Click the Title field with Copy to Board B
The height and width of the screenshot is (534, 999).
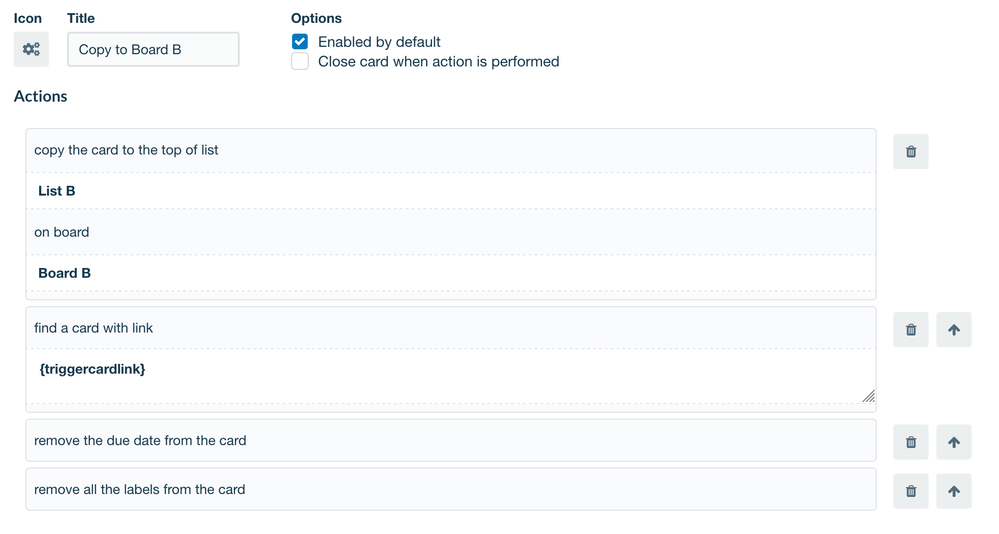pos(153,49)
